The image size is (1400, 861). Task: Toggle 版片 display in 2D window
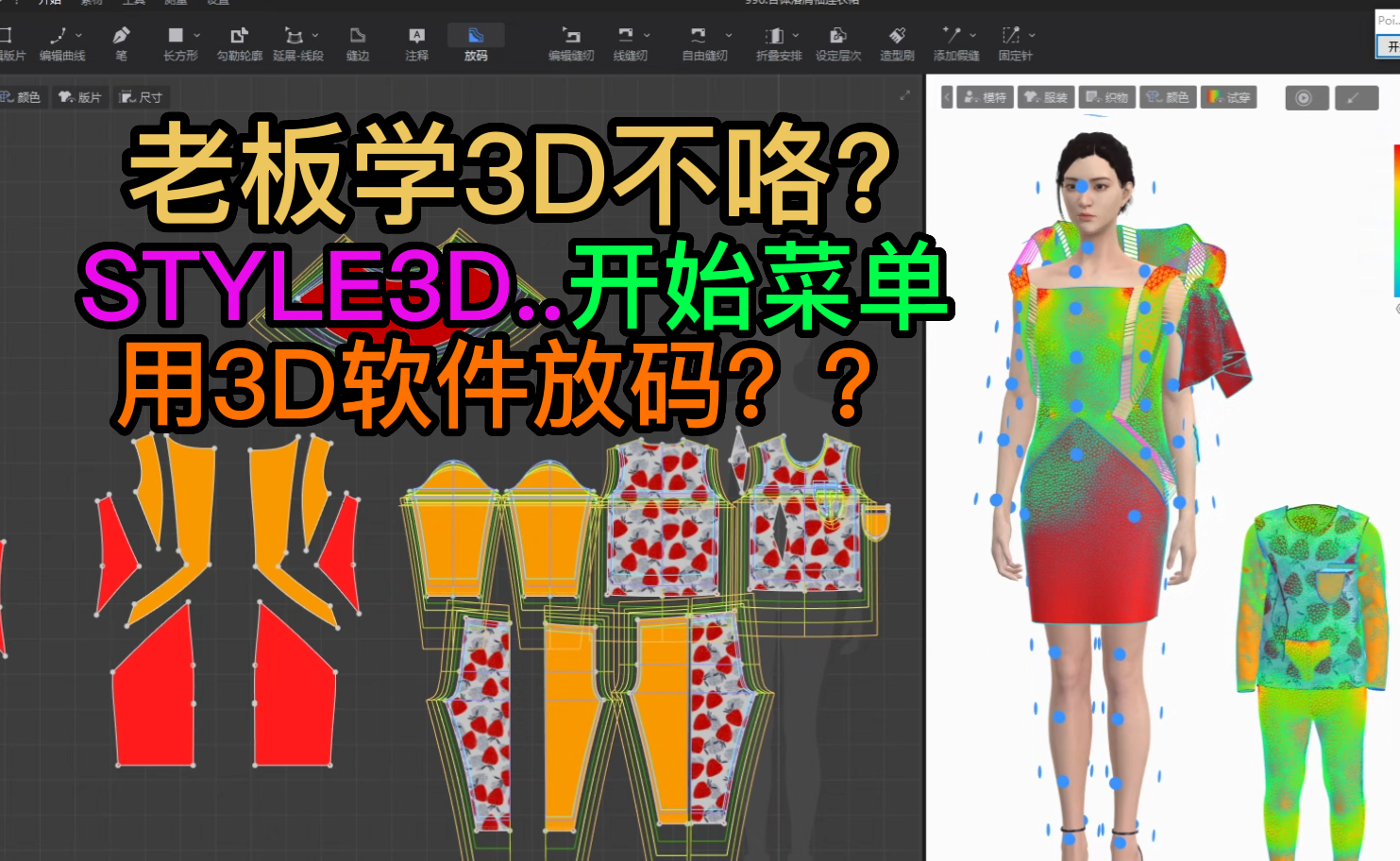click(80, 97)
